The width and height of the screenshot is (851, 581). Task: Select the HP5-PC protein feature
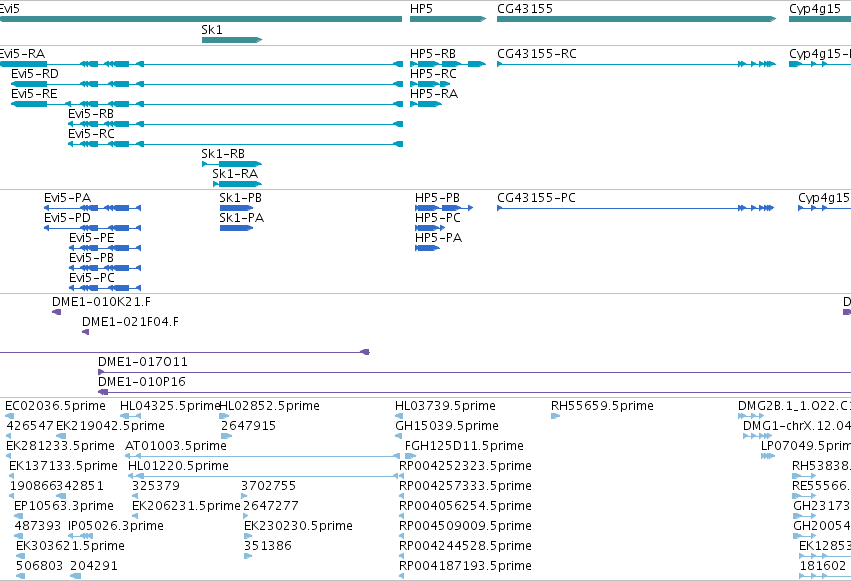pos(430,228)
